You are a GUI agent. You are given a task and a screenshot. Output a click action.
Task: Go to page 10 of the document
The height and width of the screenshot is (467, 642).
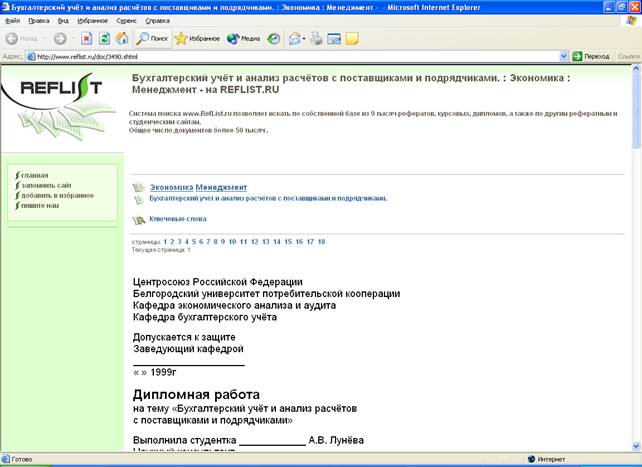pyautogui.click(x=232, y=241)
